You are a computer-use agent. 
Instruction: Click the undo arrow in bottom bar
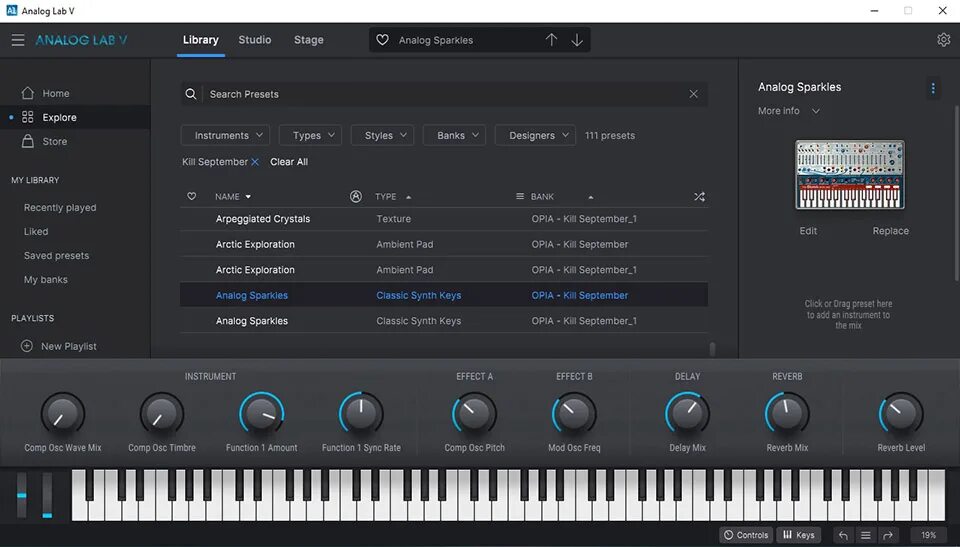tap(843, 535)
